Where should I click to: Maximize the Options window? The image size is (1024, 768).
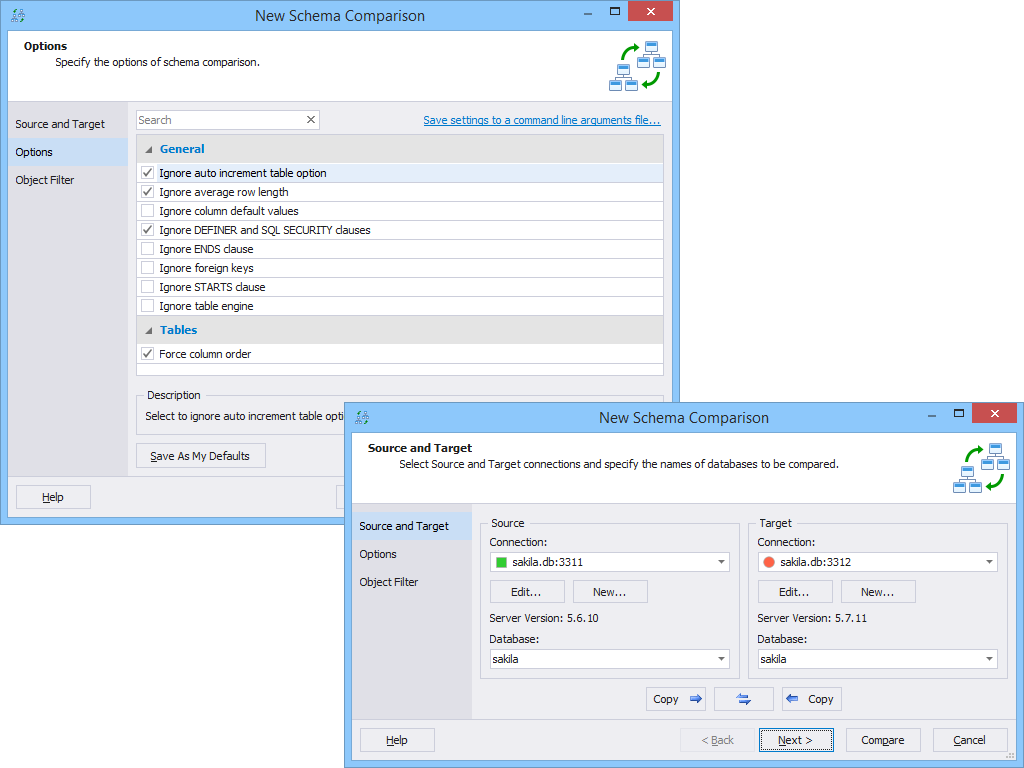615,11
